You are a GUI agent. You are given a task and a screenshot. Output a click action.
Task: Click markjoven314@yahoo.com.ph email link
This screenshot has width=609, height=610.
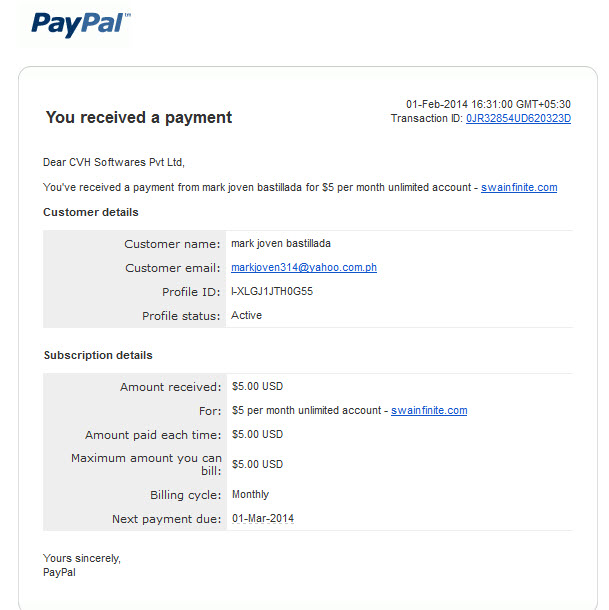(304, 267)
